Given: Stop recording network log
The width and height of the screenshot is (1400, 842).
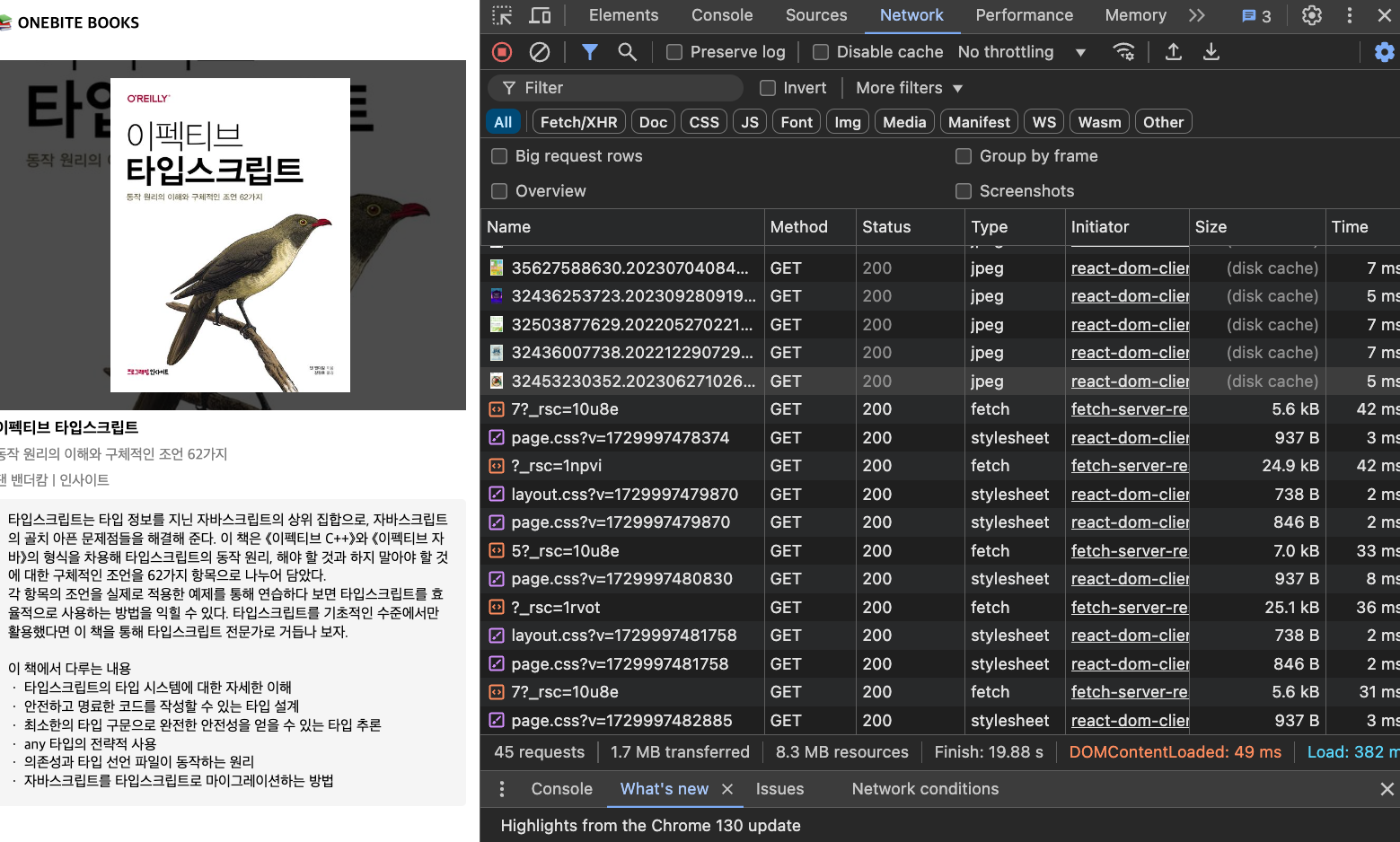Looking at the screenshot, I should point(502,52).
